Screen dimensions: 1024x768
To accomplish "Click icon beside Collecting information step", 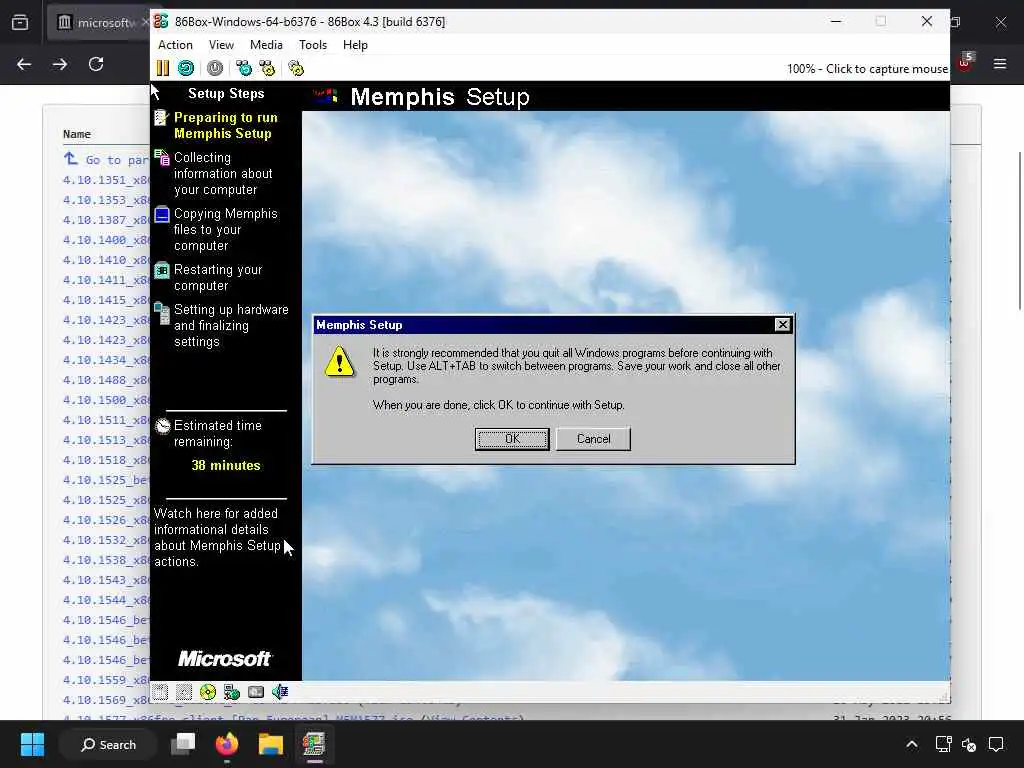I will (161, 158).
